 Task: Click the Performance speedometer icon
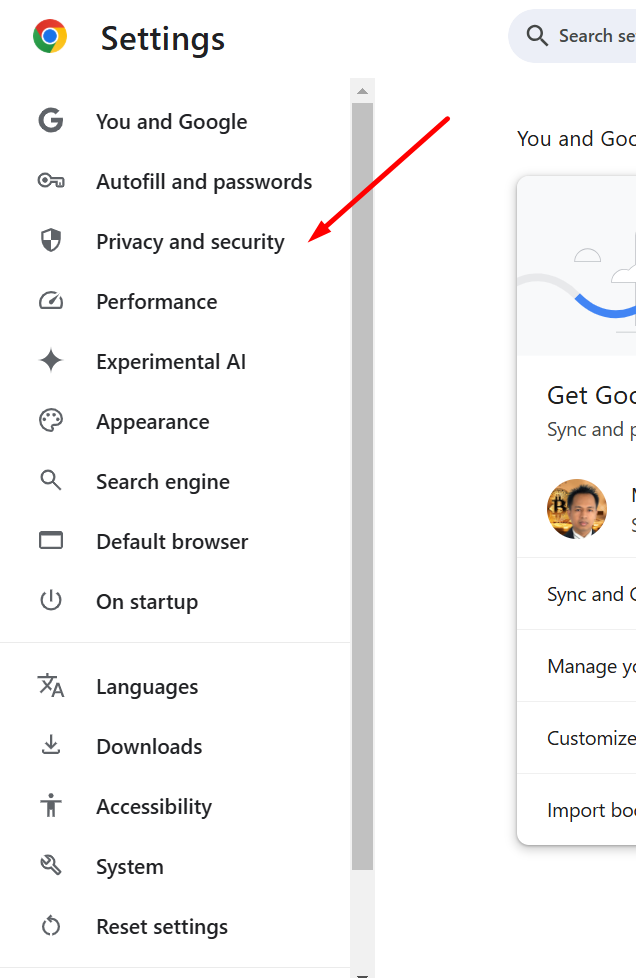pos(50,302)
